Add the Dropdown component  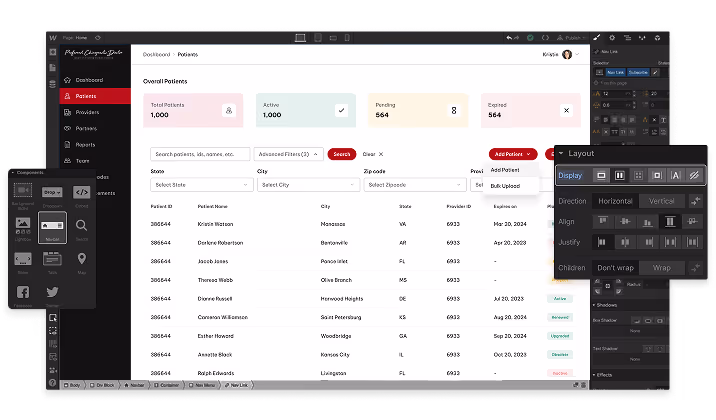(x=52, y=195)
